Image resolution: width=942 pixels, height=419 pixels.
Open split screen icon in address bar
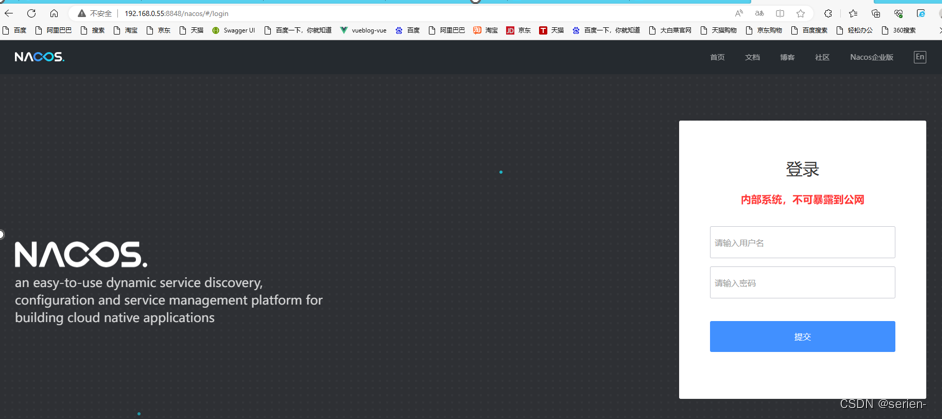point(780,13)
